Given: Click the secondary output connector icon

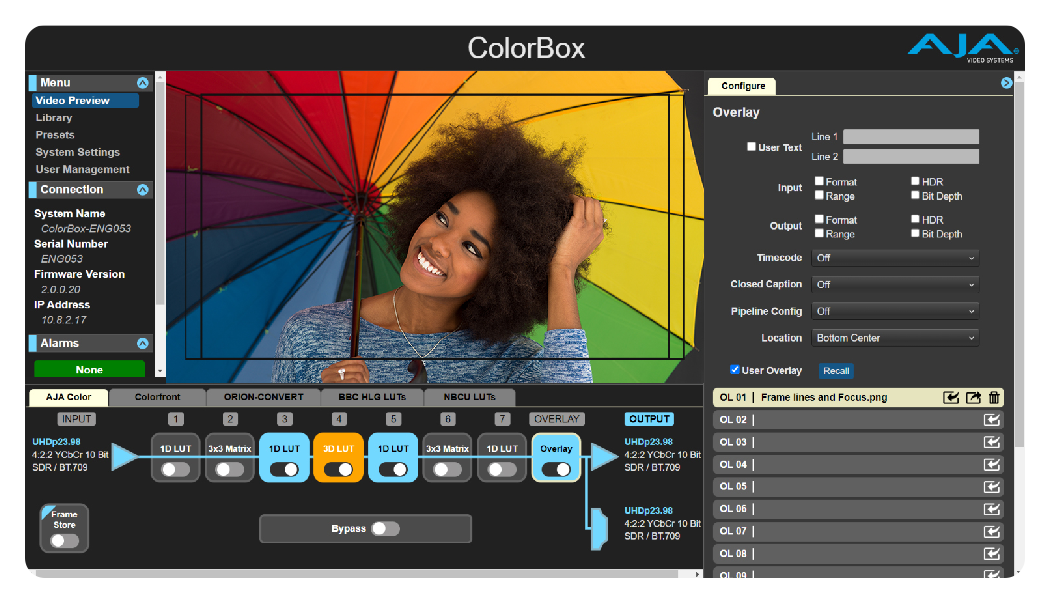Looking at the screenshot, I should [x=599, y=529].
